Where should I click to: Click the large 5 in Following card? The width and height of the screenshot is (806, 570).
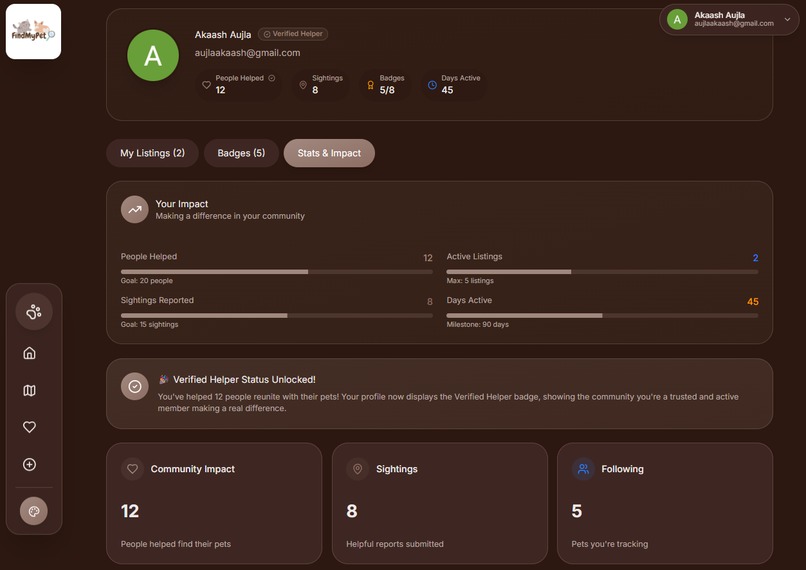pyautogui.click(x=577, y=511)
